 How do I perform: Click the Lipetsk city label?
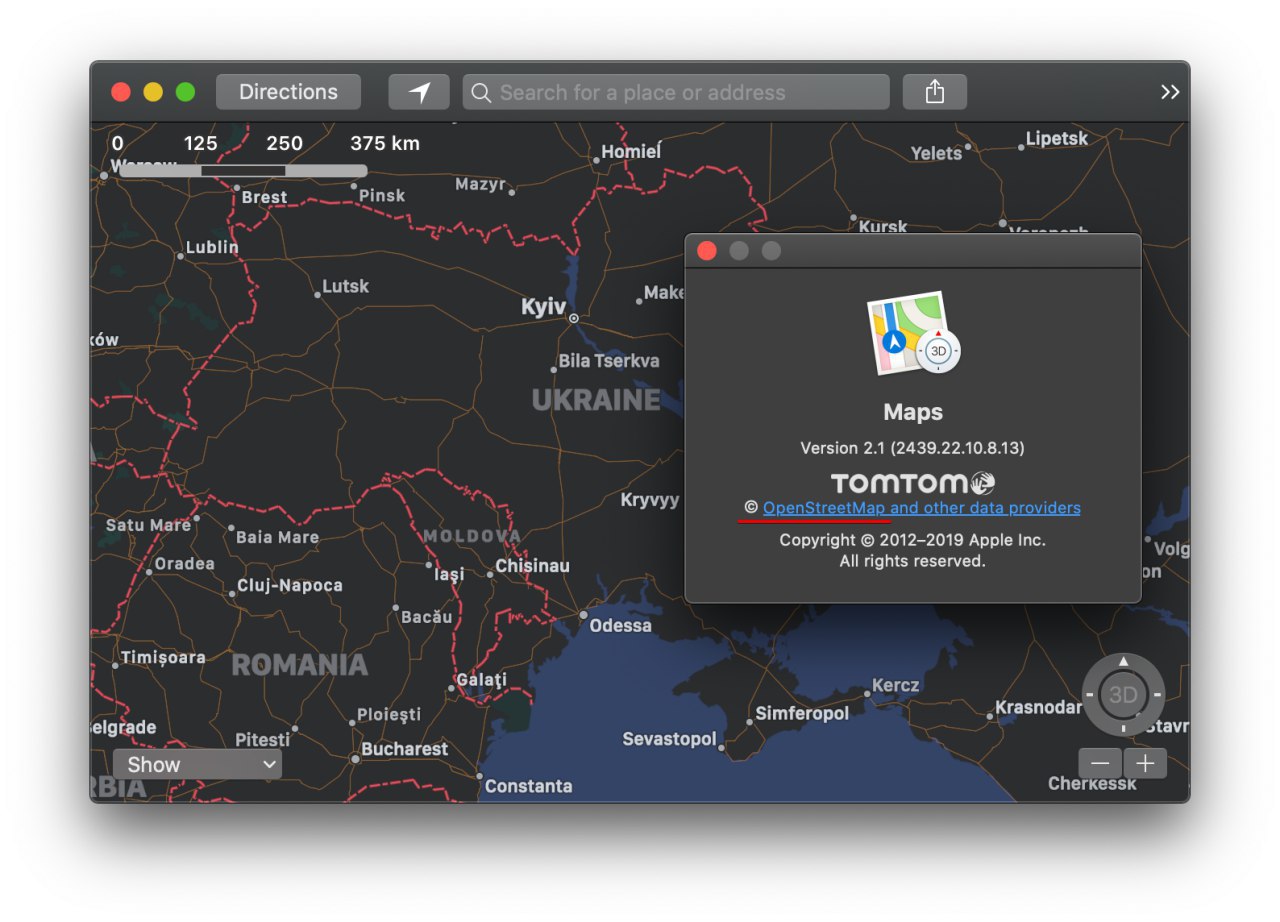1056,139
